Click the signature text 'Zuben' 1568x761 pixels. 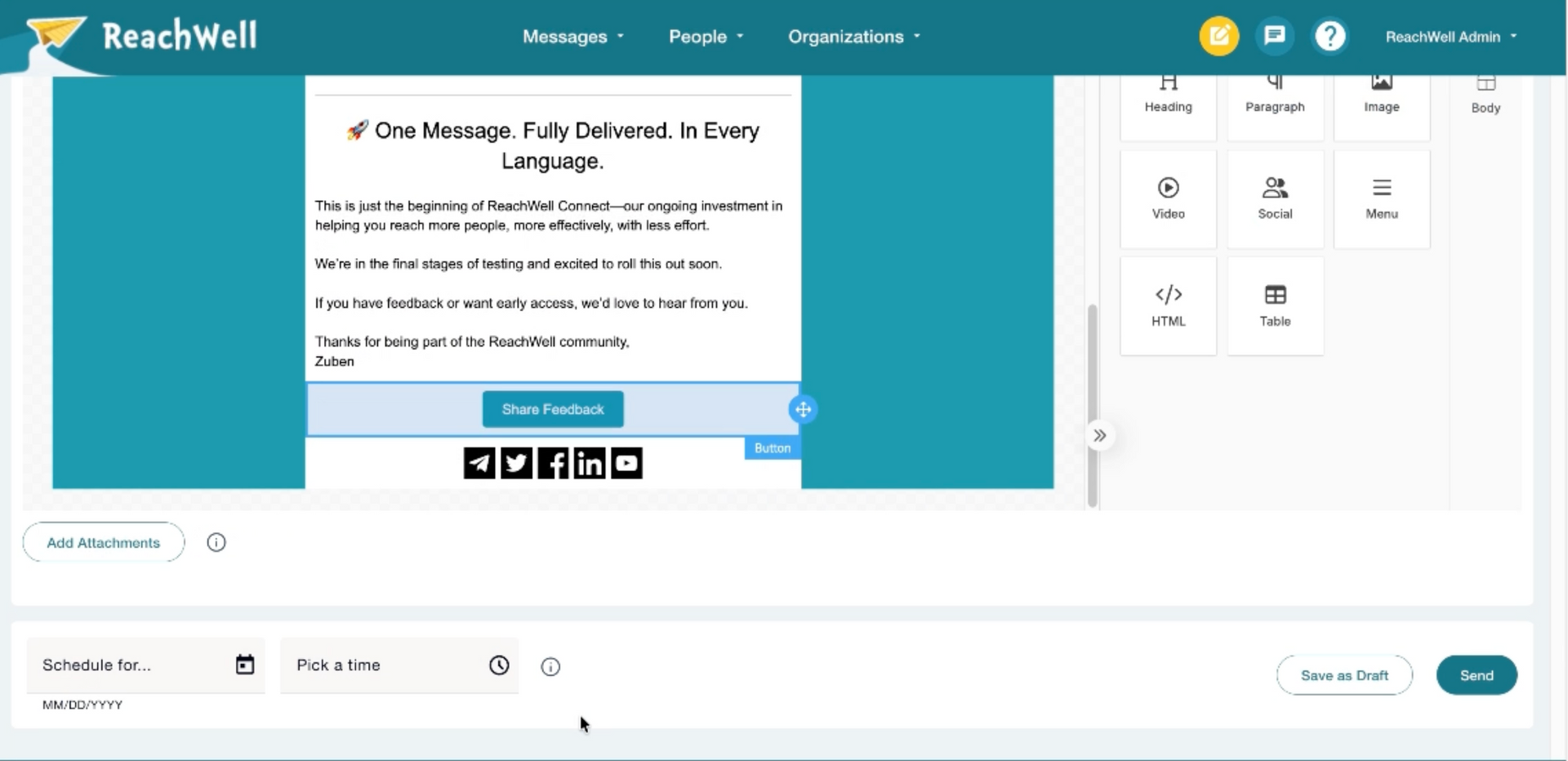[x=335, y=361]
